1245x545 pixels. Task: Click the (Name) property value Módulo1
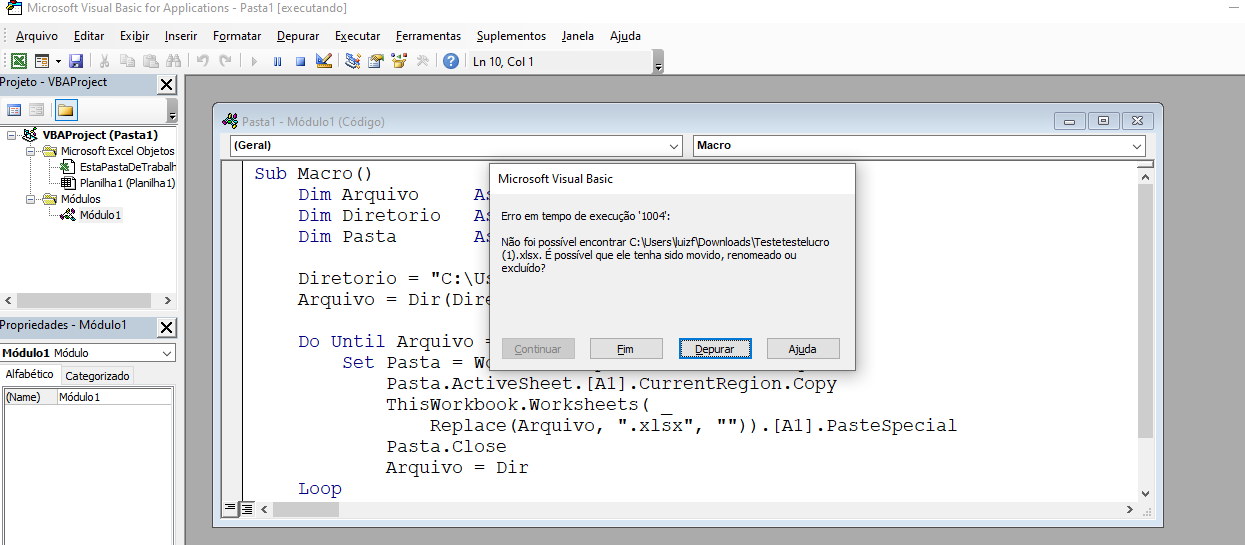coord(114,397)
